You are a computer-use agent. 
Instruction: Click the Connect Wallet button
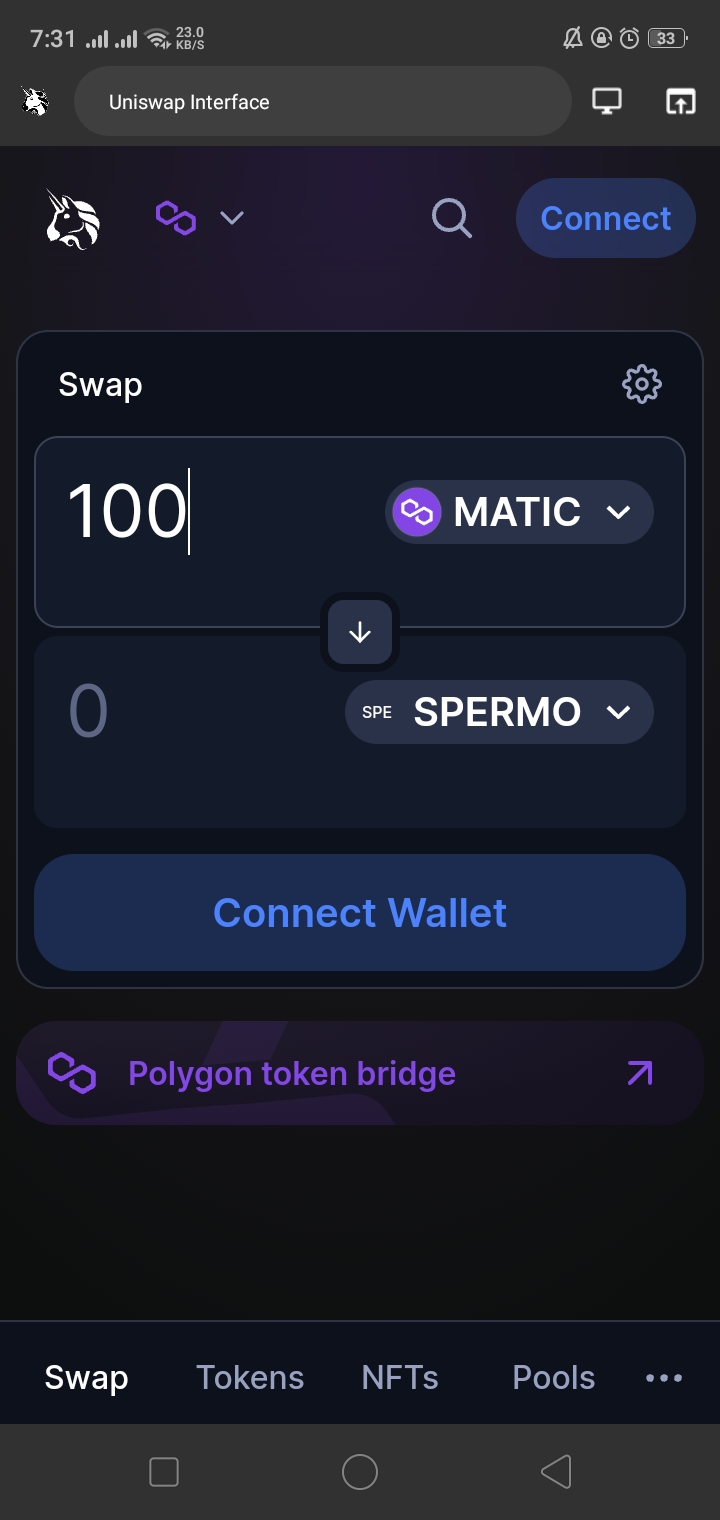point(360,912)
